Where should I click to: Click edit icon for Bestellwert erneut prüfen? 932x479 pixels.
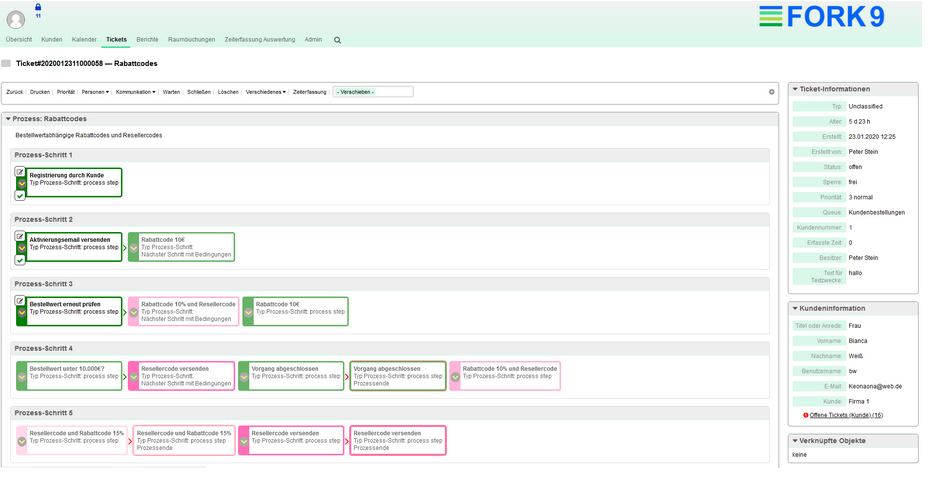click(20, 300)
